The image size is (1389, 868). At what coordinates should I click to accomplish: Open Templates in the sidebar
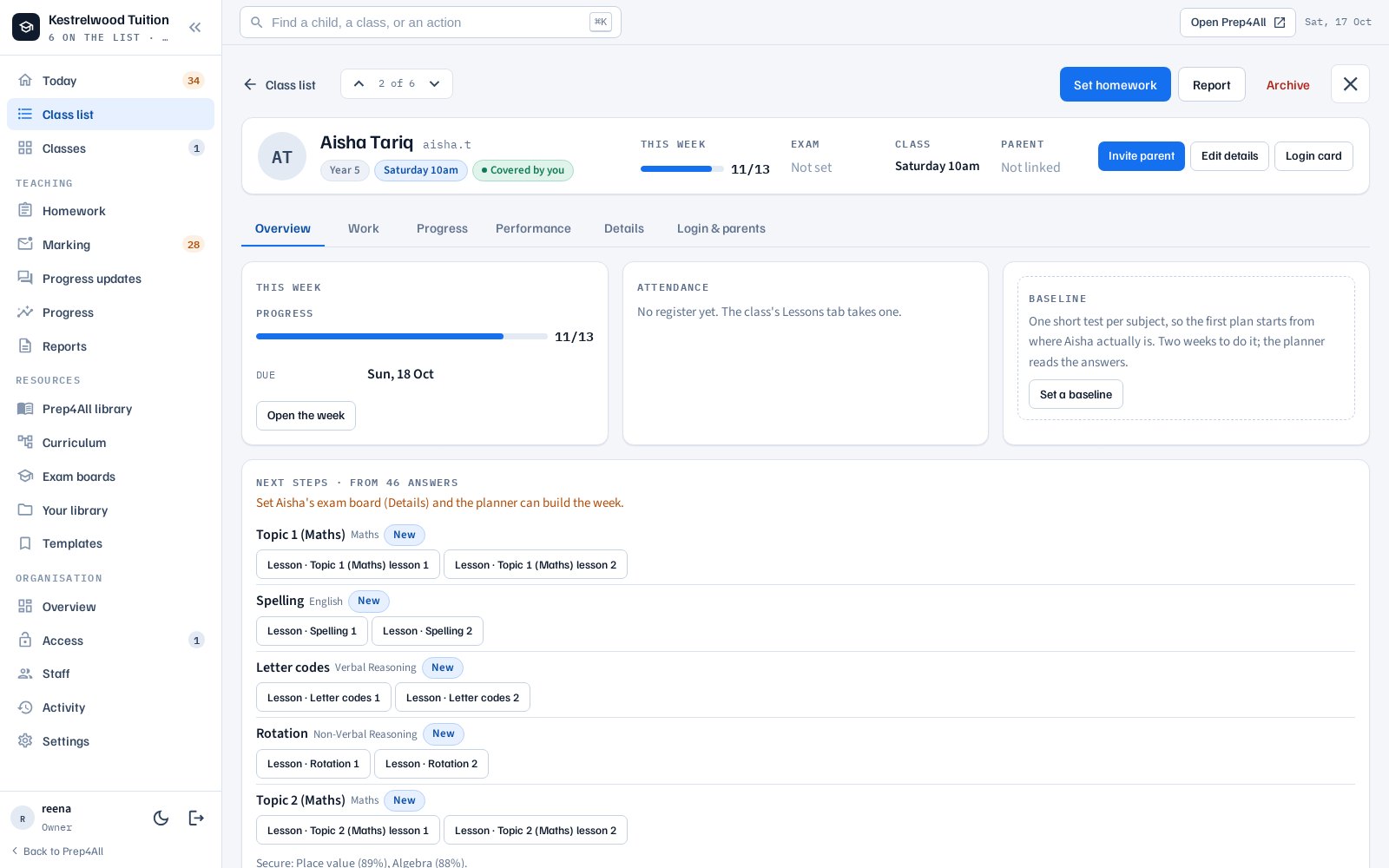(x=110, y=543)
